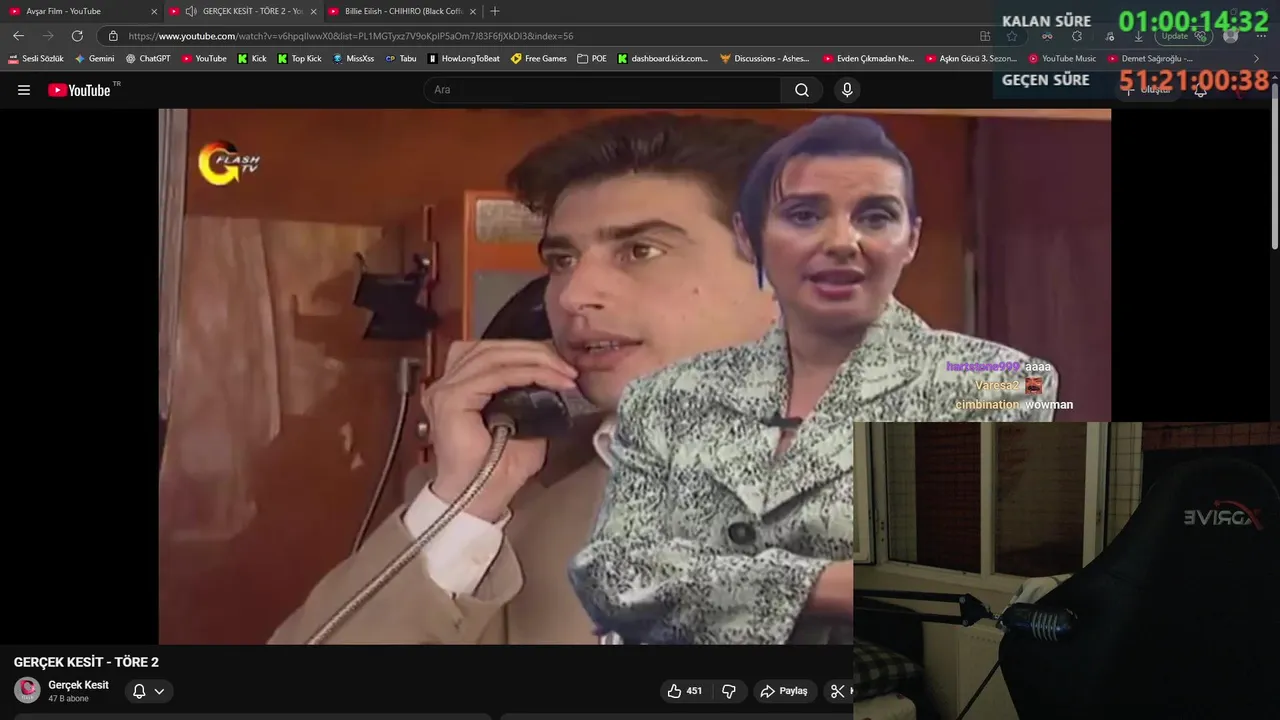Screen dimensions: 1280x720
Task: Open Discussions - Ashes bookmark
Action: point(764,59)
